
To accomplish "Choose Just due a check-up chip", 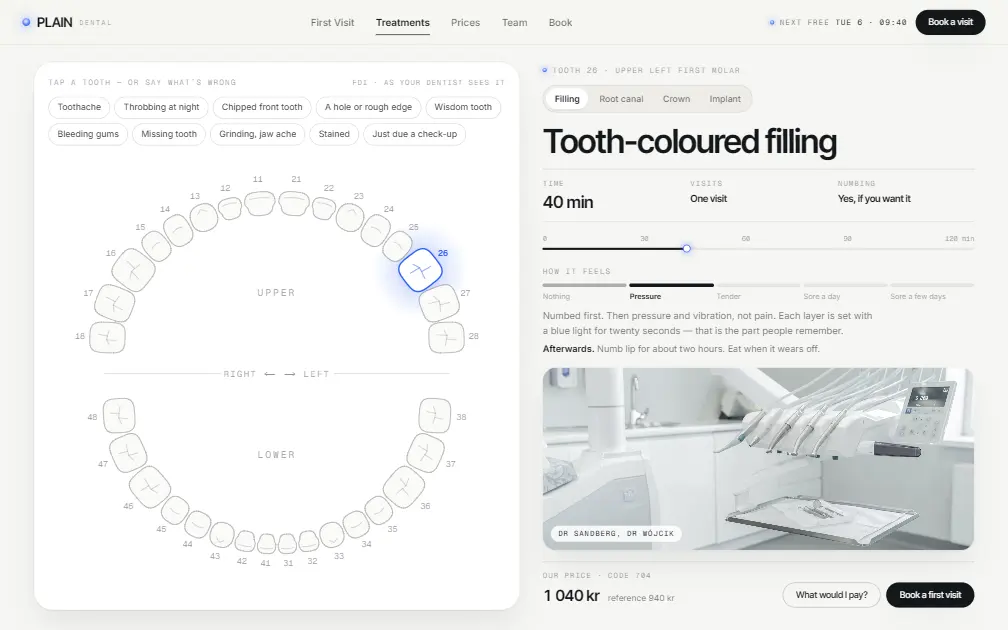I will click(415, 134).
